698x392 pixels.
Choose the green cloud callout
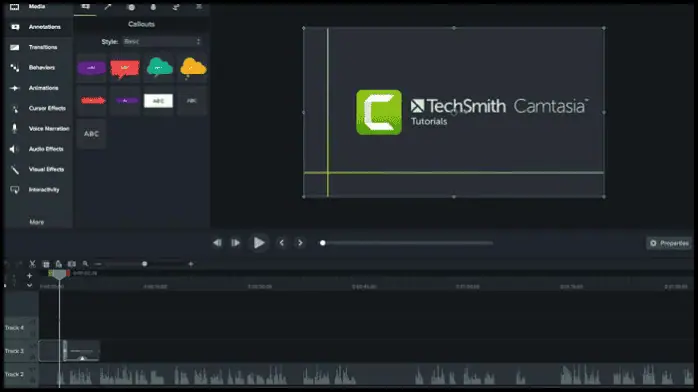point(159,68)
